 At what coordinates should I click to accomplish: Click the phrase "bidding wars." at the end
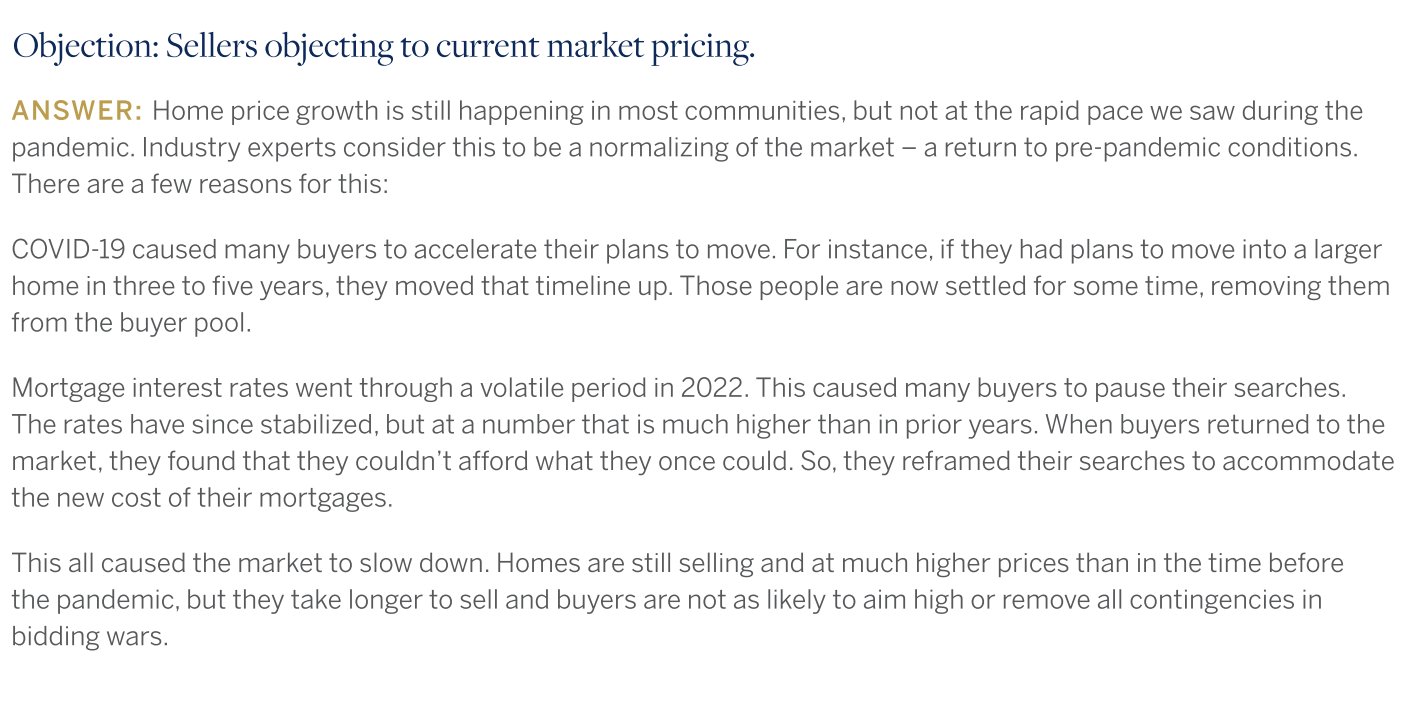point(89,636)
